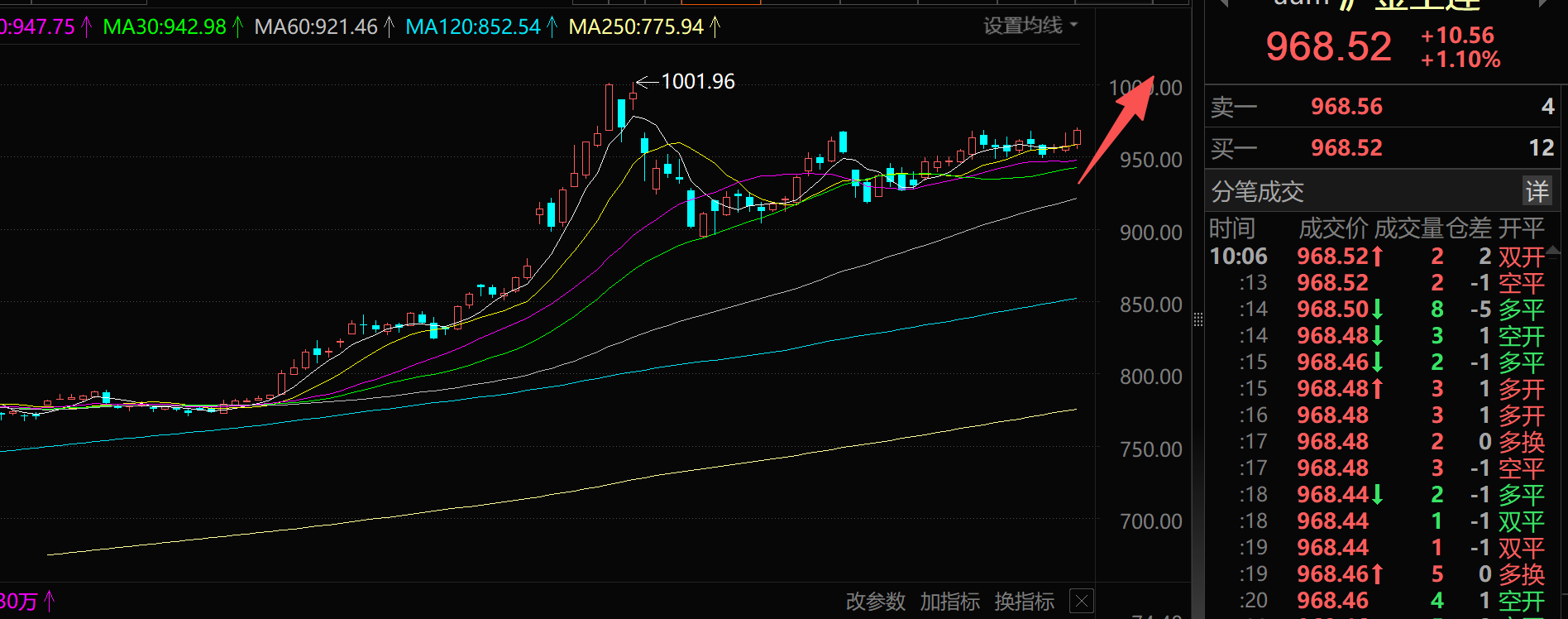Open the 设置均线 moving average dropdown

tap(1030, 26)
